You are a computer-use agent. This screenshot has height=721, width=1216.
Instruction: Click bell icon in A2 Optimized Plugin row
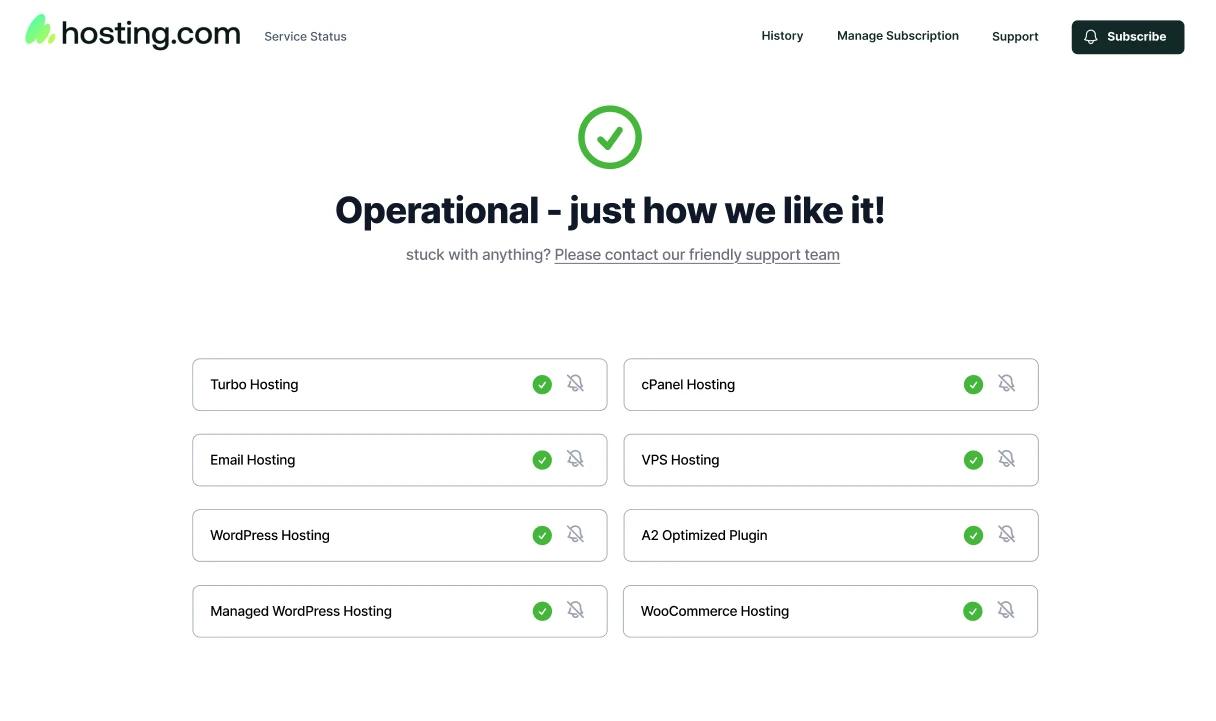[x=1006, y=535]
